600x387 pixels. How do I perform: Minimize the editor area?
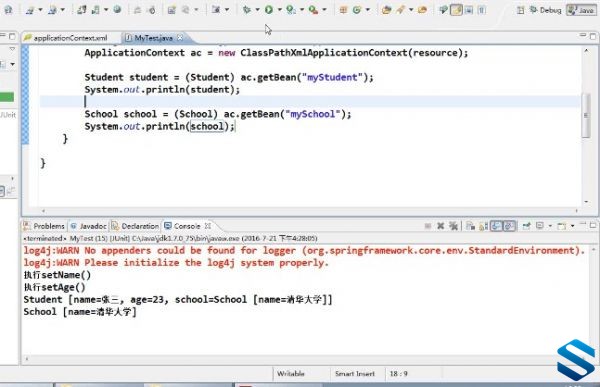point(583,35)
